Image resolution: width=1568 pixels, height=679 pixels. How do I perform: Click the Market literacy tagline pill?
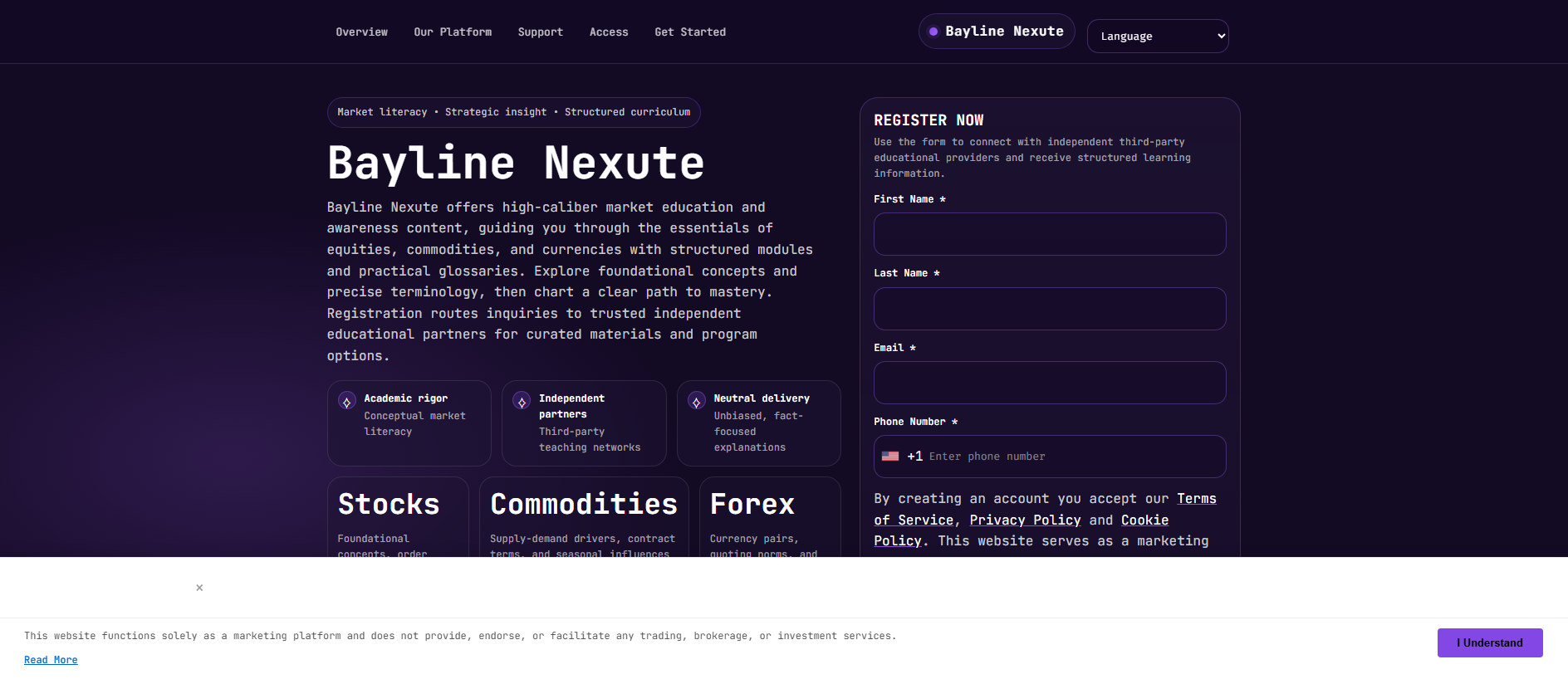pyautogui.click(x=514, y=112)
